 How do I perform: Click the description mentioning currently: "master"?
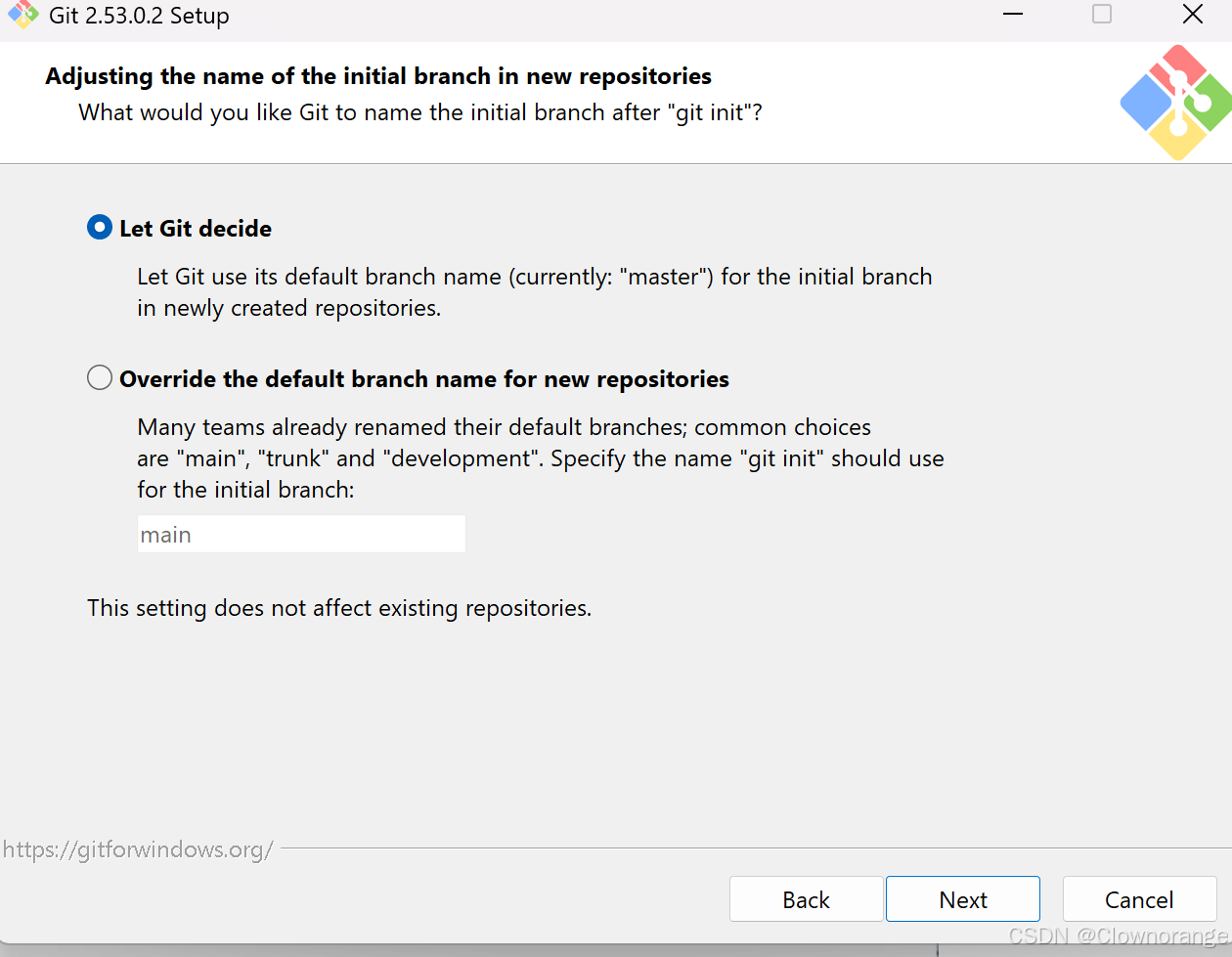[535, 292]
